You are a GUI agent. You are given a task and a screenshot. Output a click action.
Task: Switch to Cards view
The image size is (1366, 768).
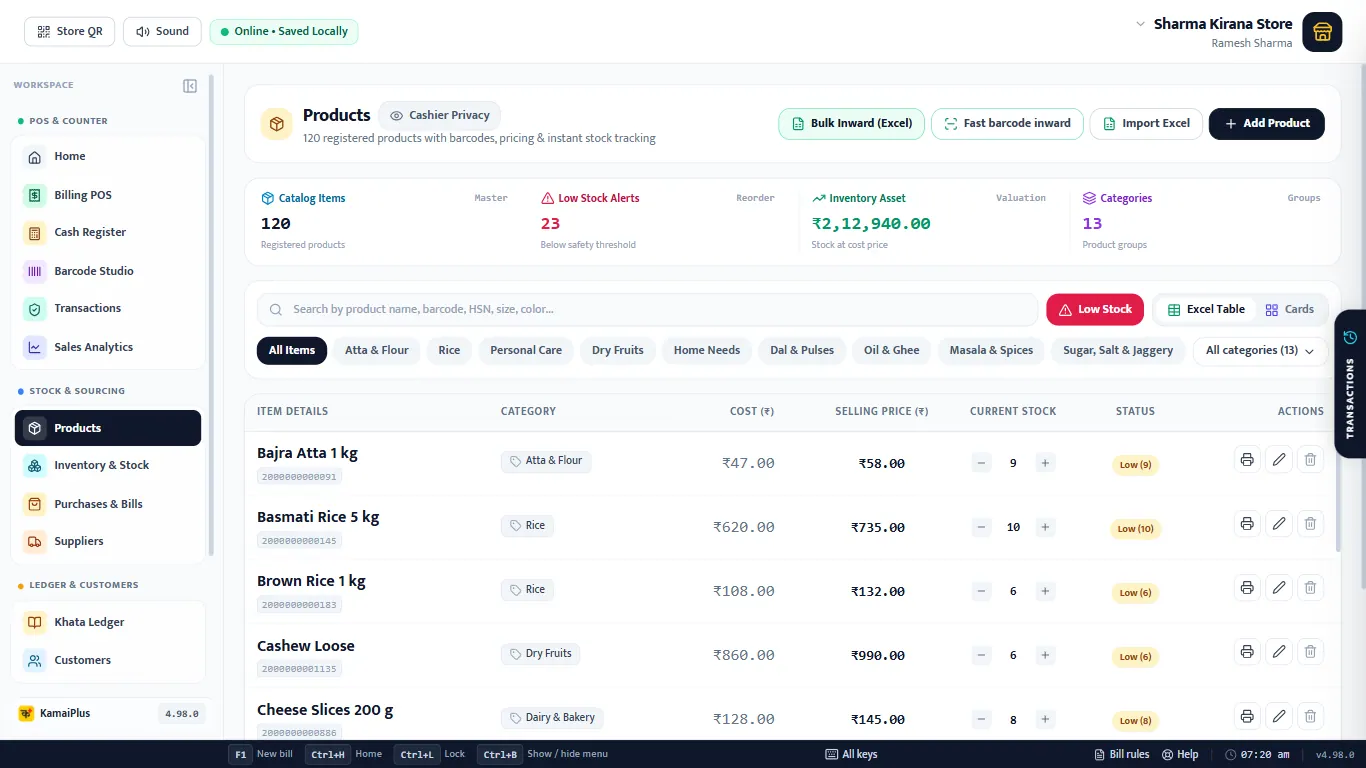click(x=1290, y=310)
